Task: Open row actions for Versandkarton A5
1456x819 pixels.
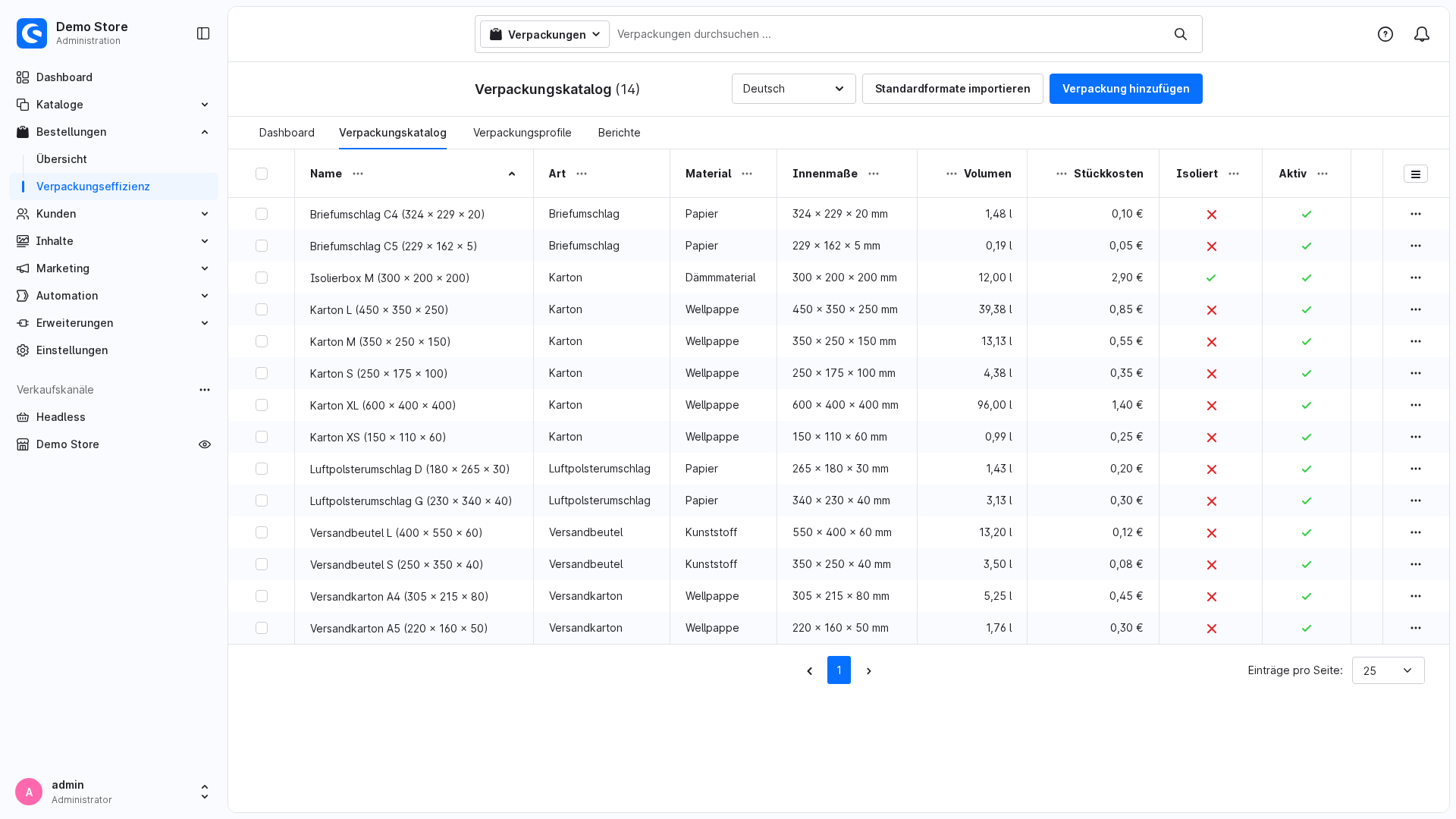Action: (x=1416, y=628)
